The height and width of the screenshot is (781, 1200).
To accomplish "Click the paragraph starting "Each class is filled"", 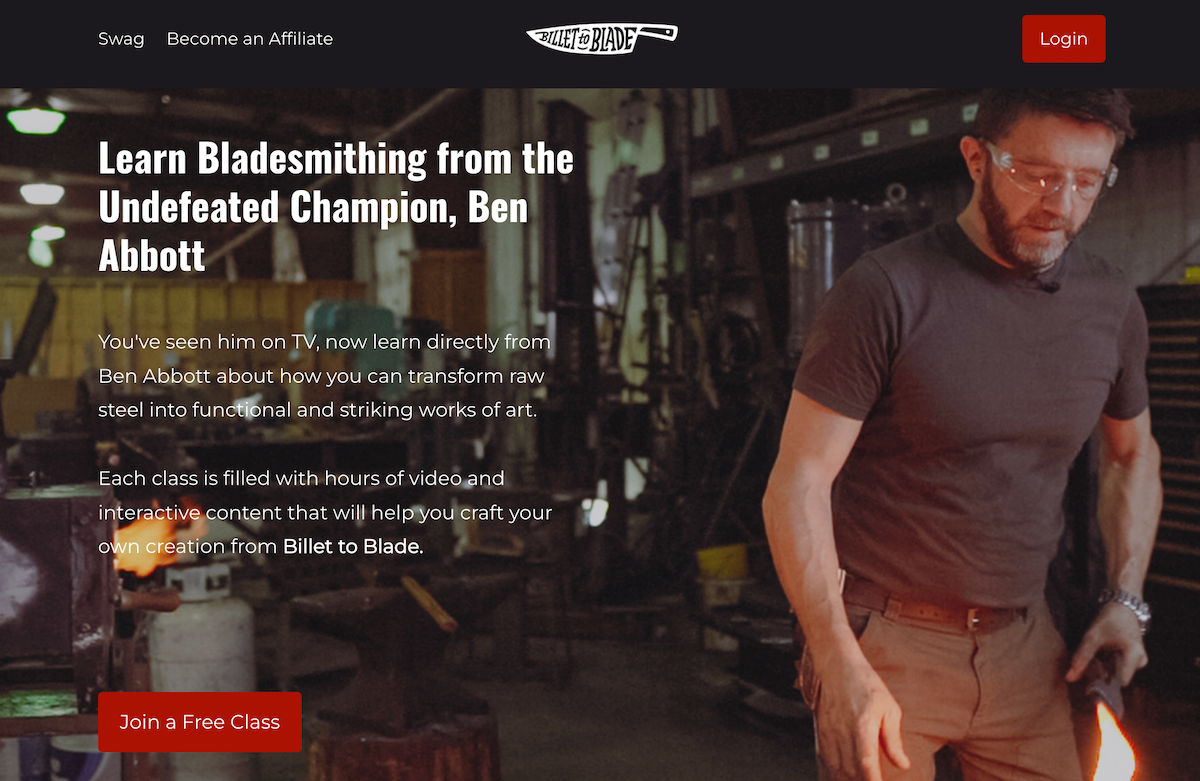I will coord(325,512).
